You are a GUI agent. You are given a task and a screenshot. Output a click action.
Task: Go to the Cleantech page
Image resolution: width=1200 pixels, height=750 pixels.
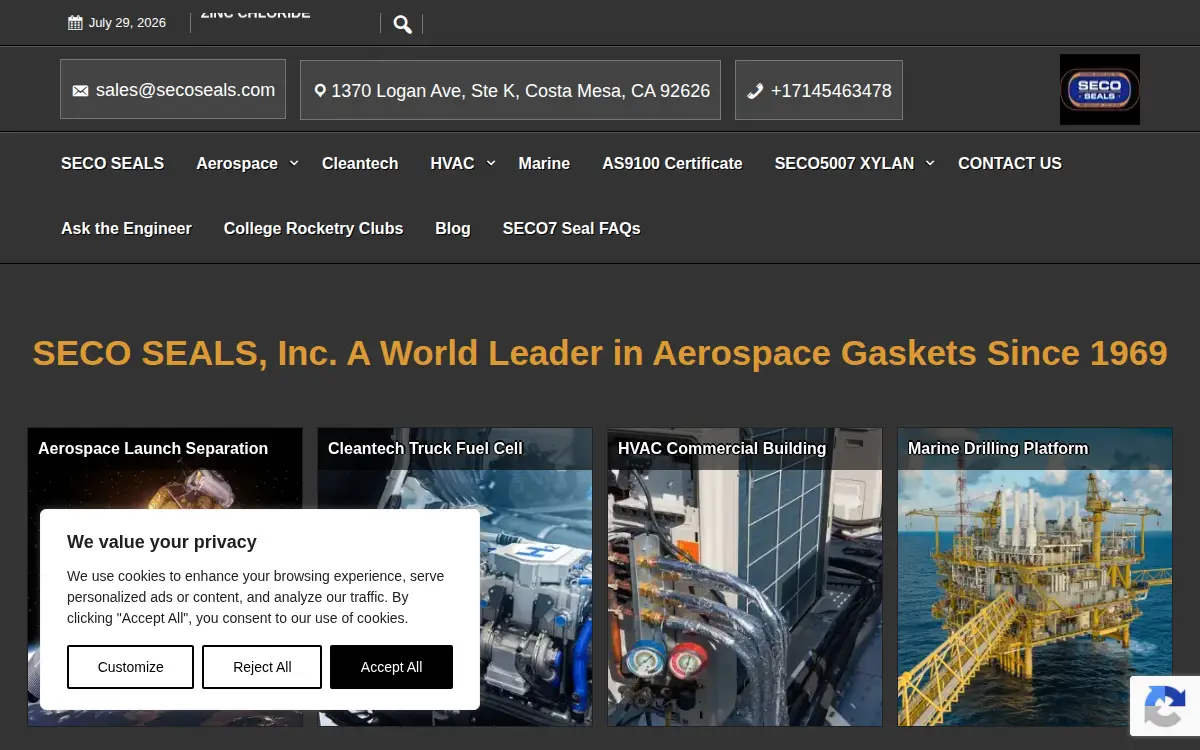click(360, 163)
